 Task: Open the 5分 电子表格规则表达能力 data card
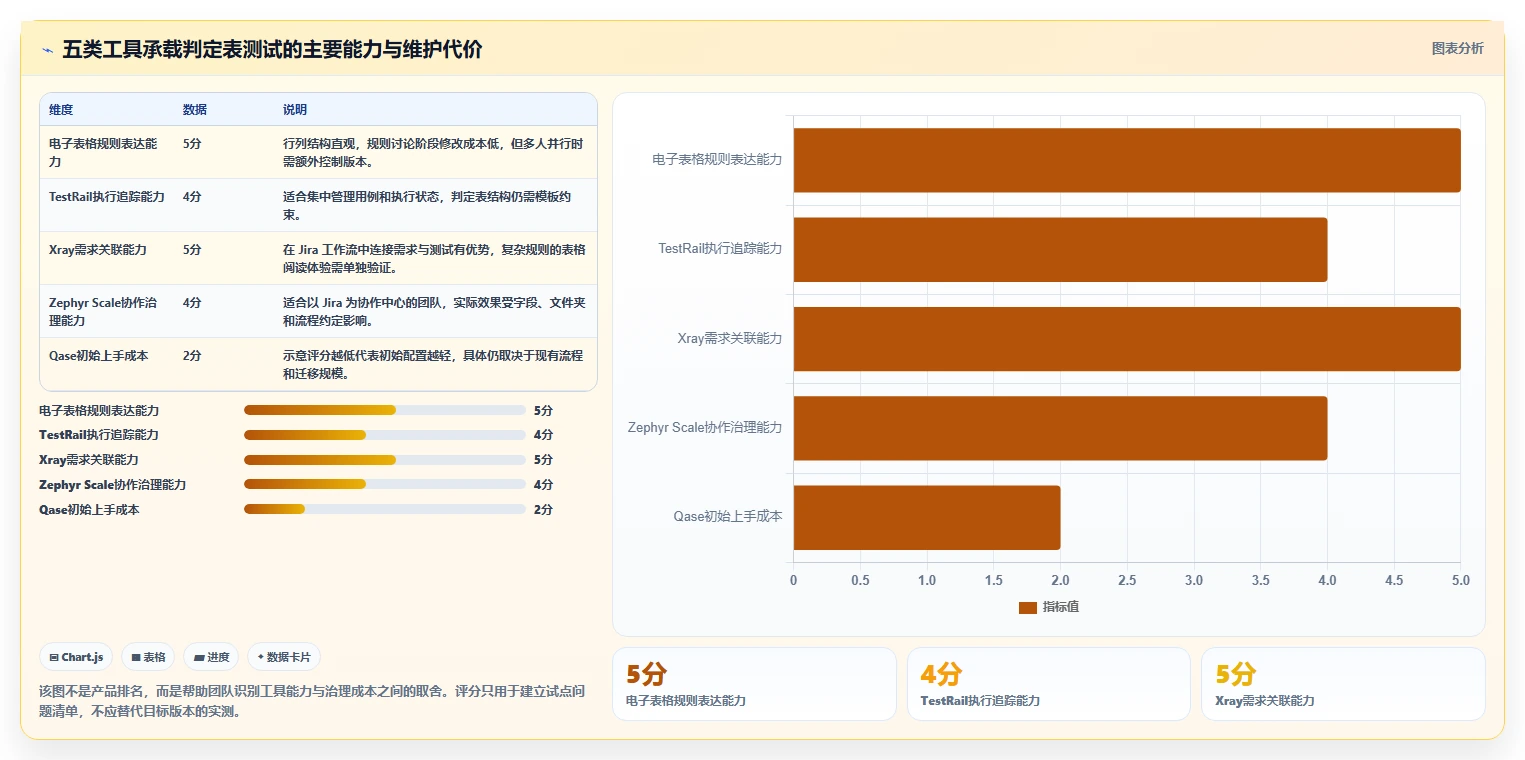pyautogui.click(x=754, y=684)
